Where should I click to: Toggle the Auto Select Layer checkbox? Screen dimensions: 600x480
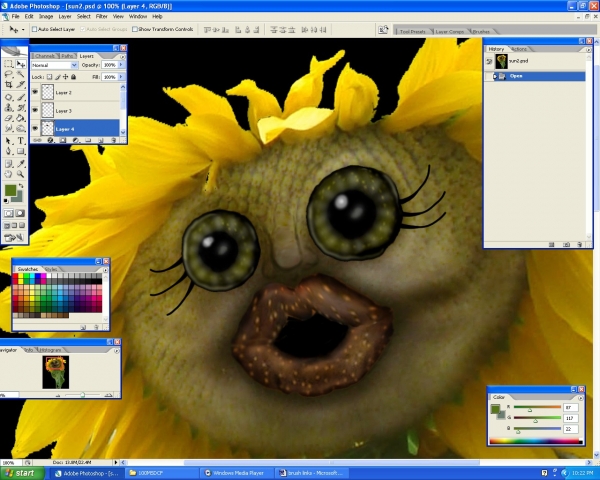[x=34, y=29]
